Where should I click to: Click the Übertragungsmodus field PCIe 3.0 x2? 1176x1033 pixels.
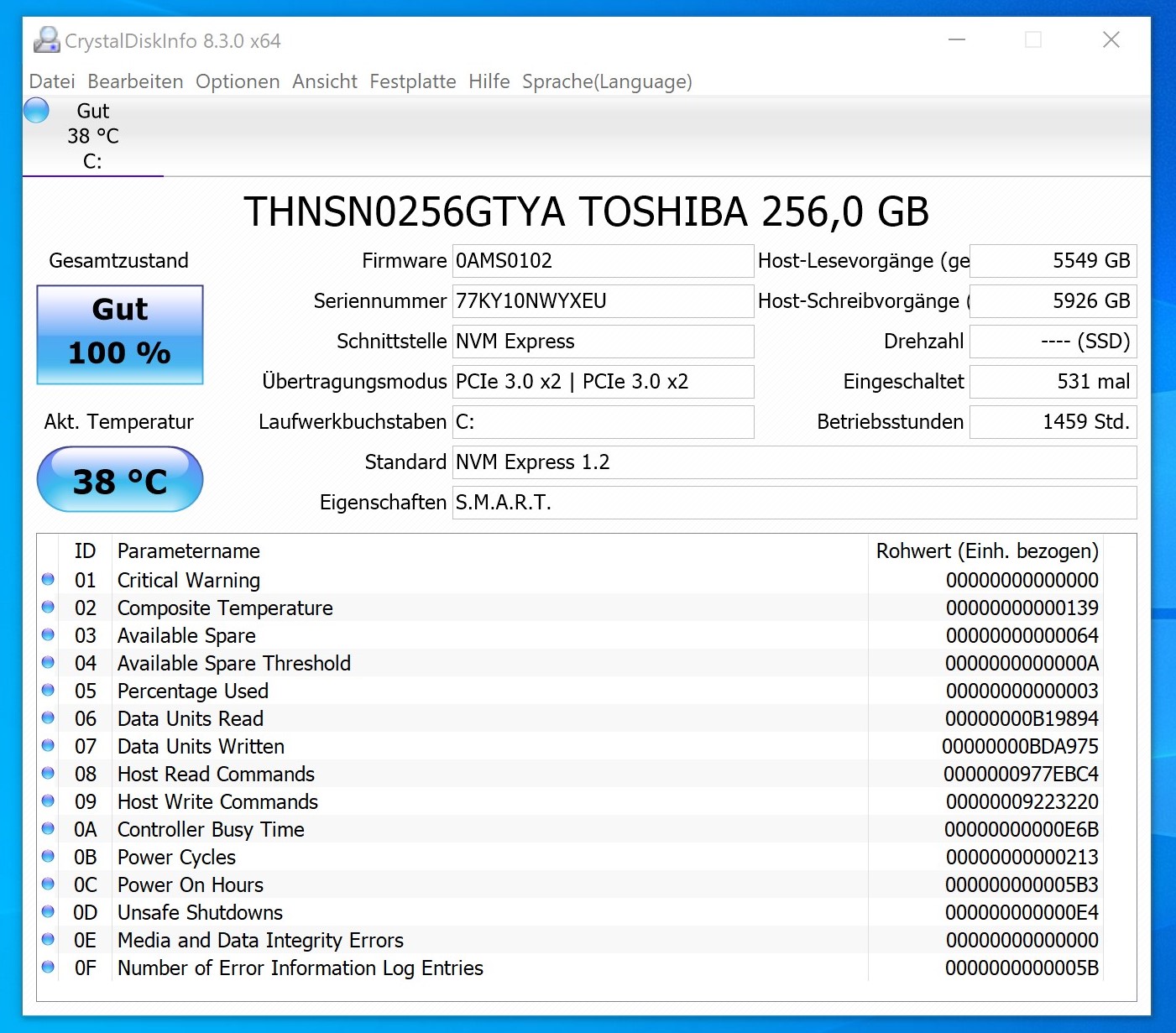[x=603, y=382]
